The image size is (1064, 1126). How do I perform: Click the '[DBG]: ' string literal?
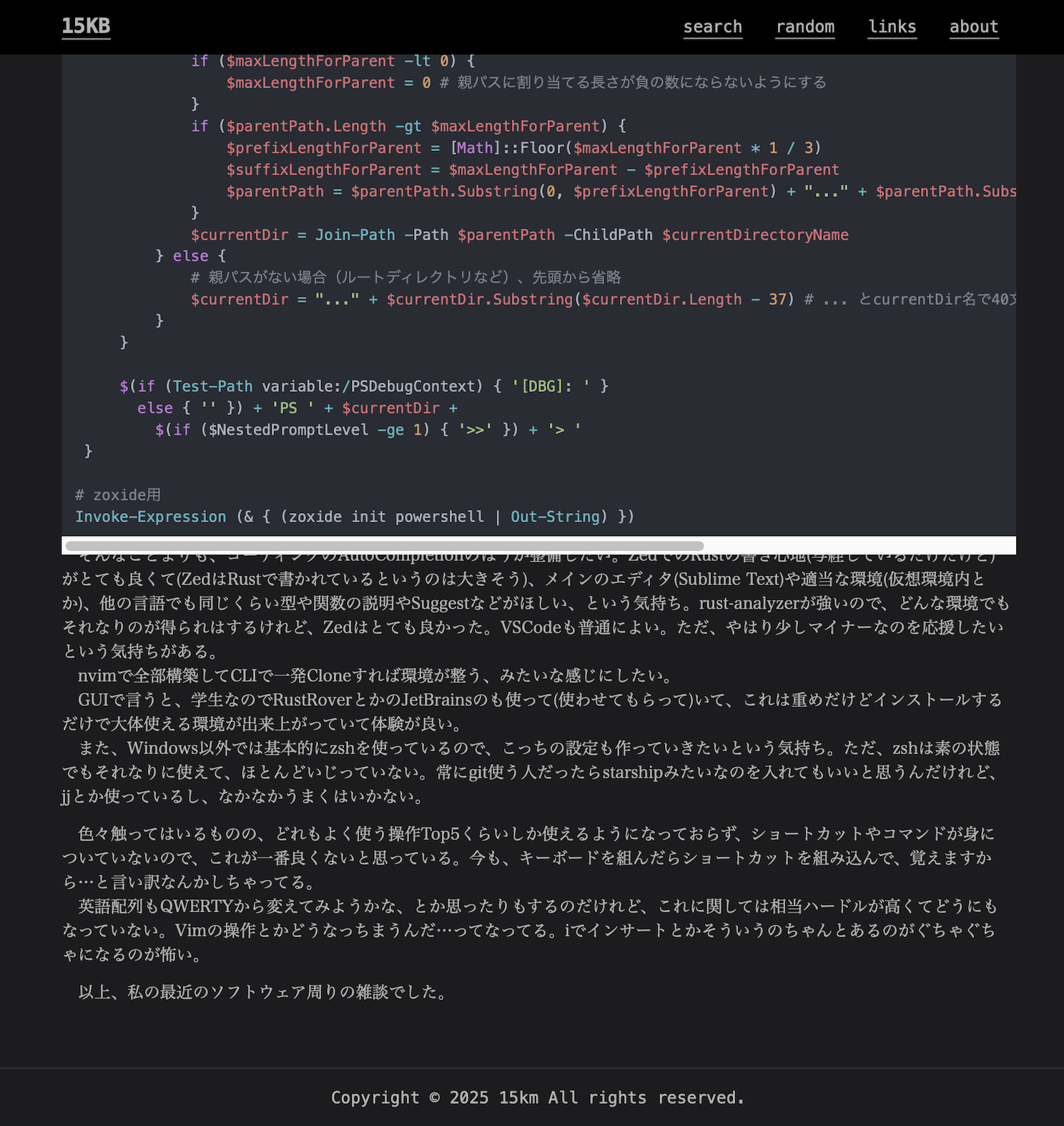[x=551, y=386]
